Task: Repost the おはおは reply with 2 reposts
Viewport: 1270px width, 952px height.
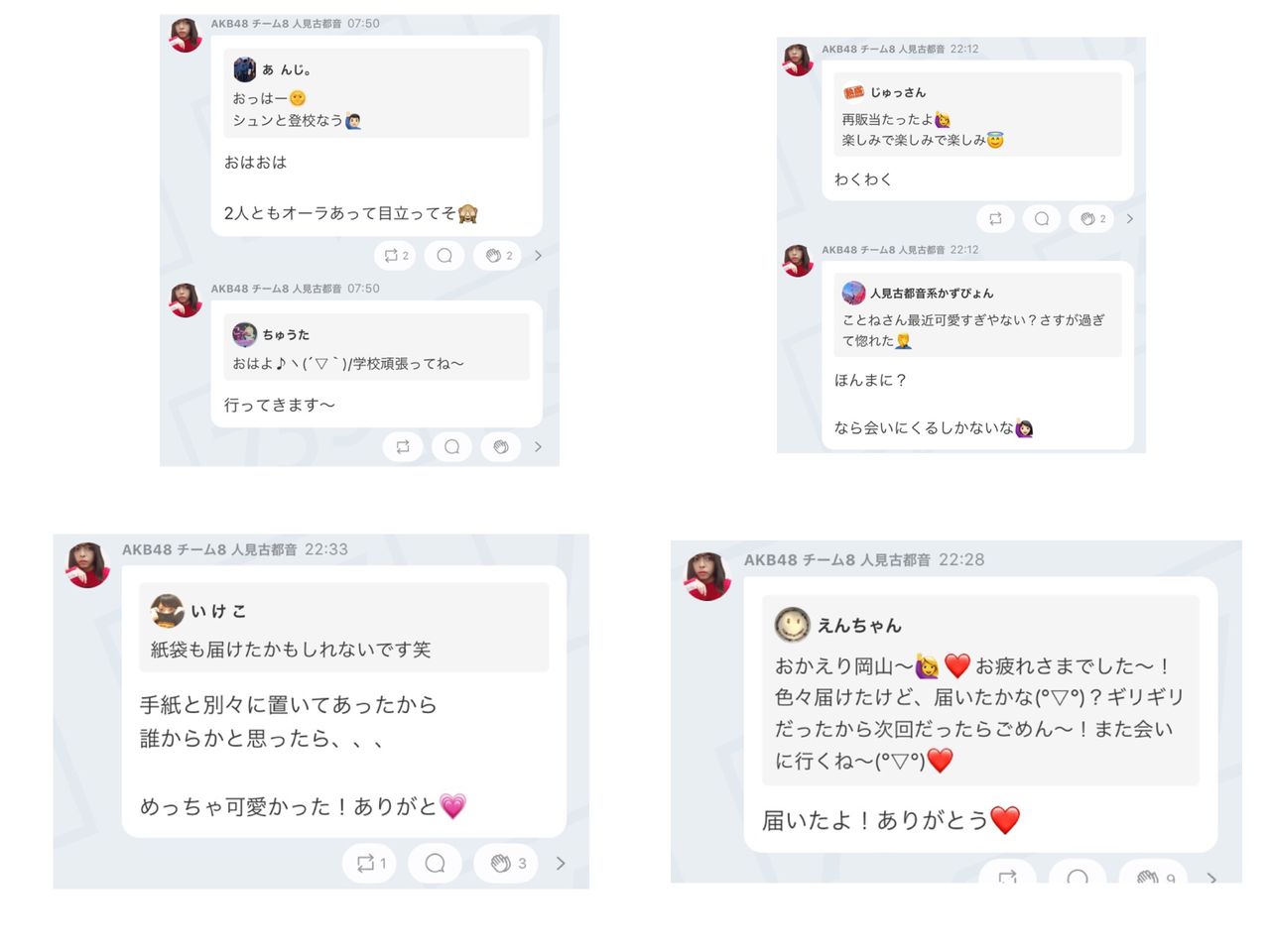Action: 395,256
